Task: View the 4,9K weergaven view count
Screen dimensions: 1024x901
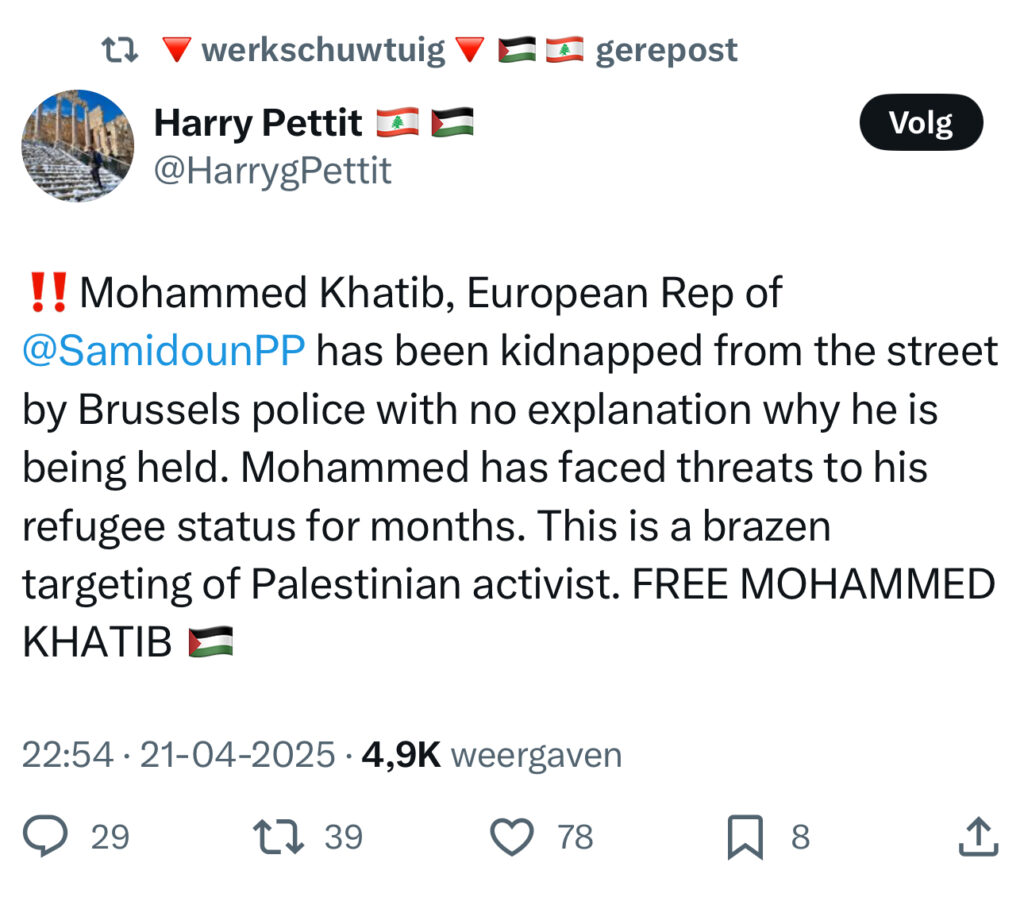Action: (492, 755)
